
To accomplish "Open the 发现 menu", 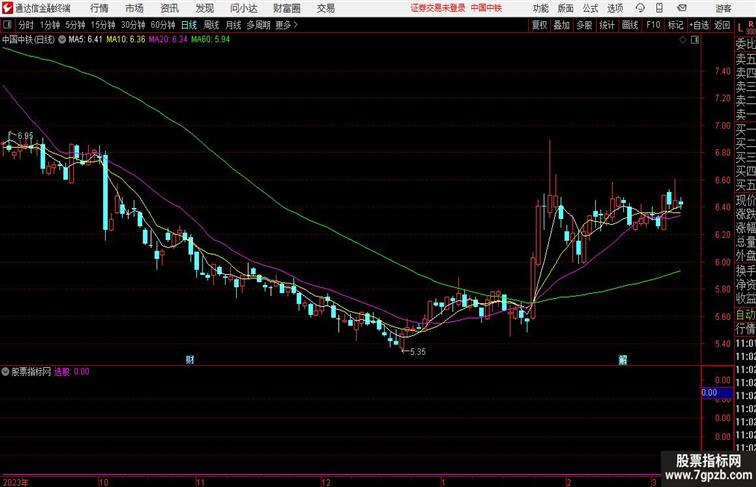I will click(204, 8).
